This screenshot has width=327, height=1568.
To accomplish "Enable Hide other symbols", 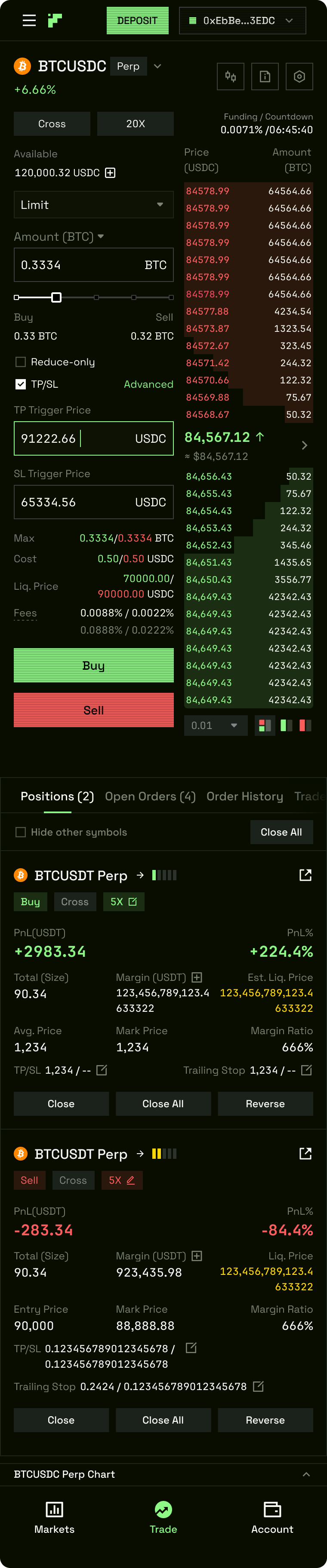I will pyautogui.click(x=21, y=832).
